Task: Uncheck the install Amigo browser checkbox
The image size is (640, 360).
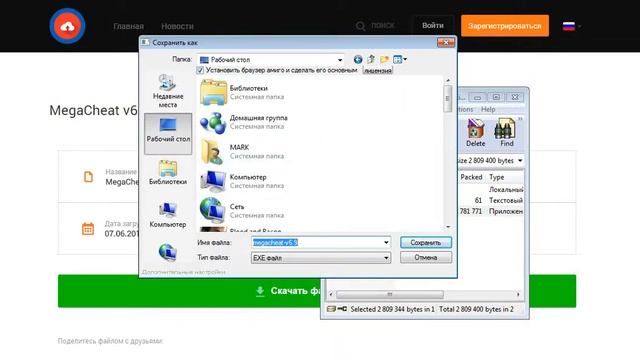Action: coord(200,70)
